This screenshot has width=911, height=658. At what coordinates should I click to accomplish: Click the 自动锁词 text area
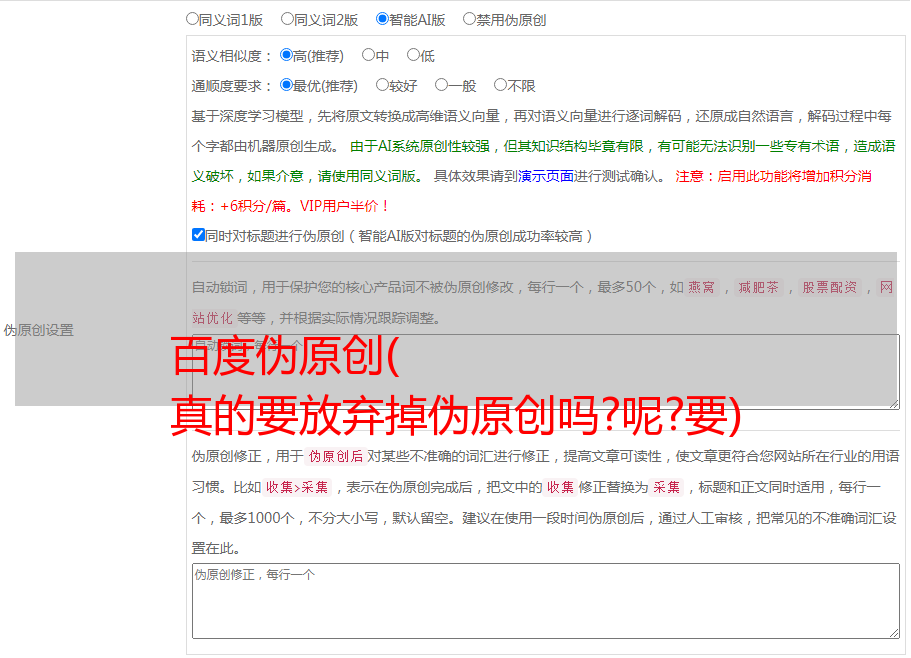coord(546,372)
